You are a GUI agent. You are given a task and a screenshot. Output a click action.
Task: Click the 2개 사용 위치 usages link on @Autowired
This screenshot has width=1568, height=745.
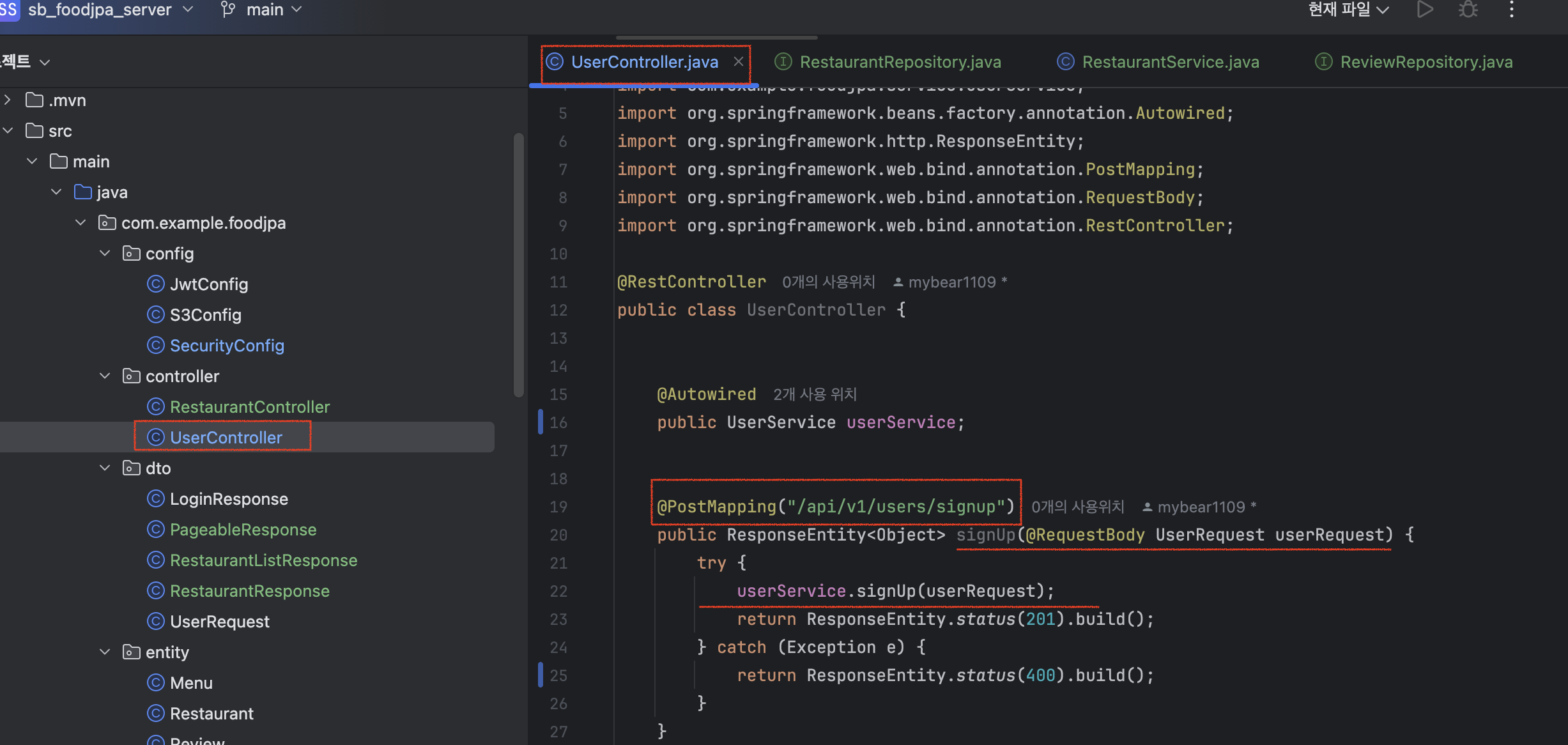coord(814,394)
